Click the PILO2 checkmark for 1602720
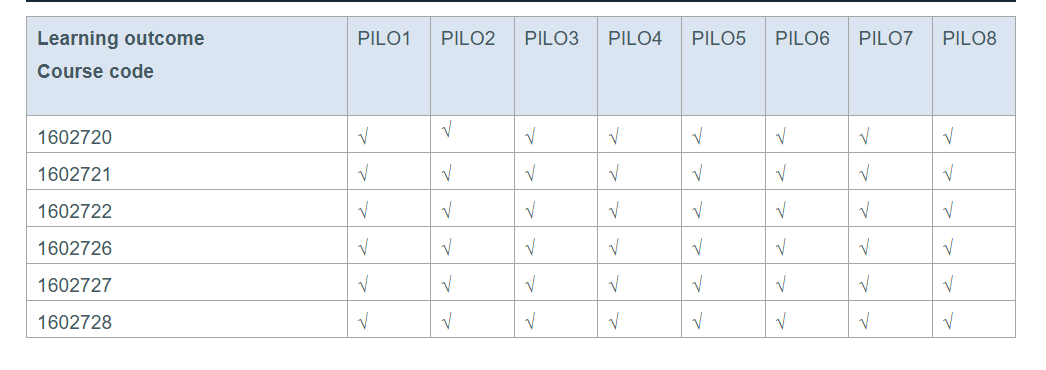Screen dimensions: 1046x370 pos(447,131)
